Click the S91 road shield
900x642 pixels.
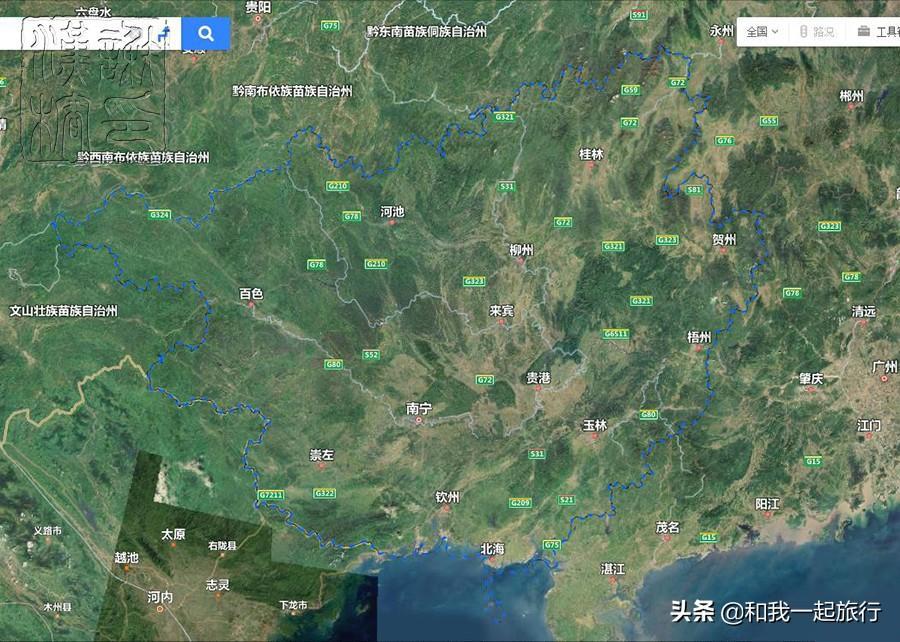[639, 16]
